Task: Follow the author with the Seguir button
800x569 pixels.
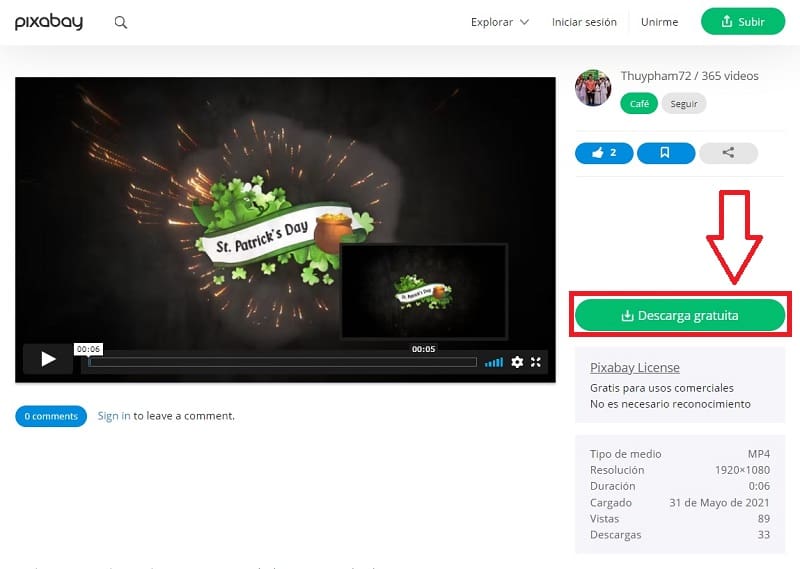Action: [684, 104]
